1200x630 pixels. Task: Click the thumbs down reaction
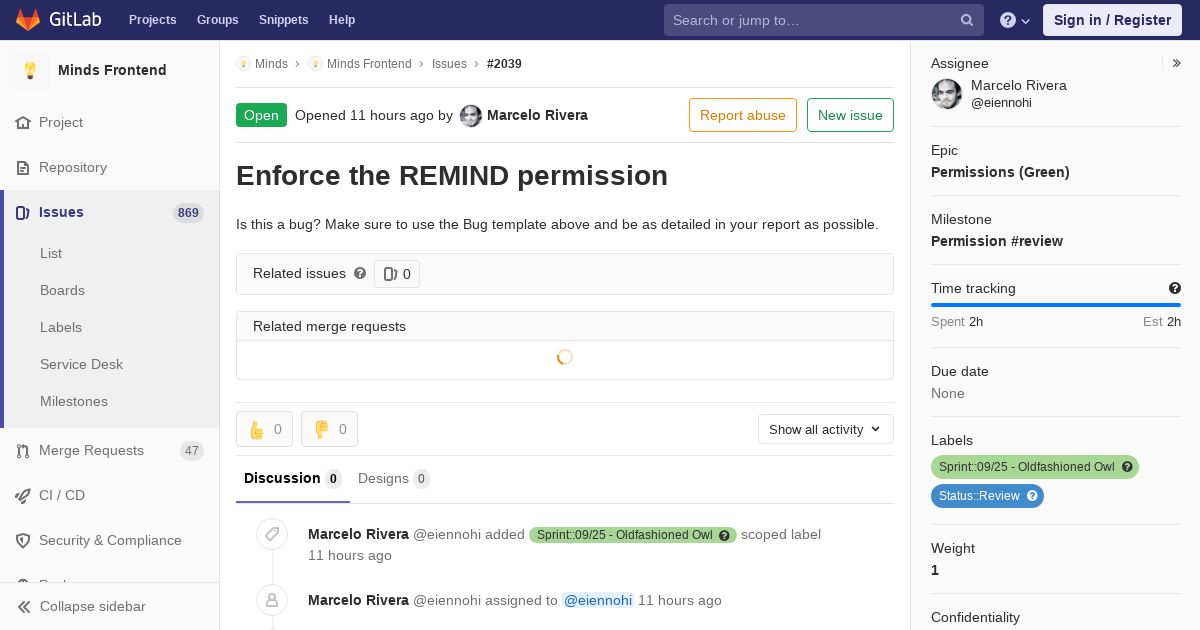pos(329,429)
